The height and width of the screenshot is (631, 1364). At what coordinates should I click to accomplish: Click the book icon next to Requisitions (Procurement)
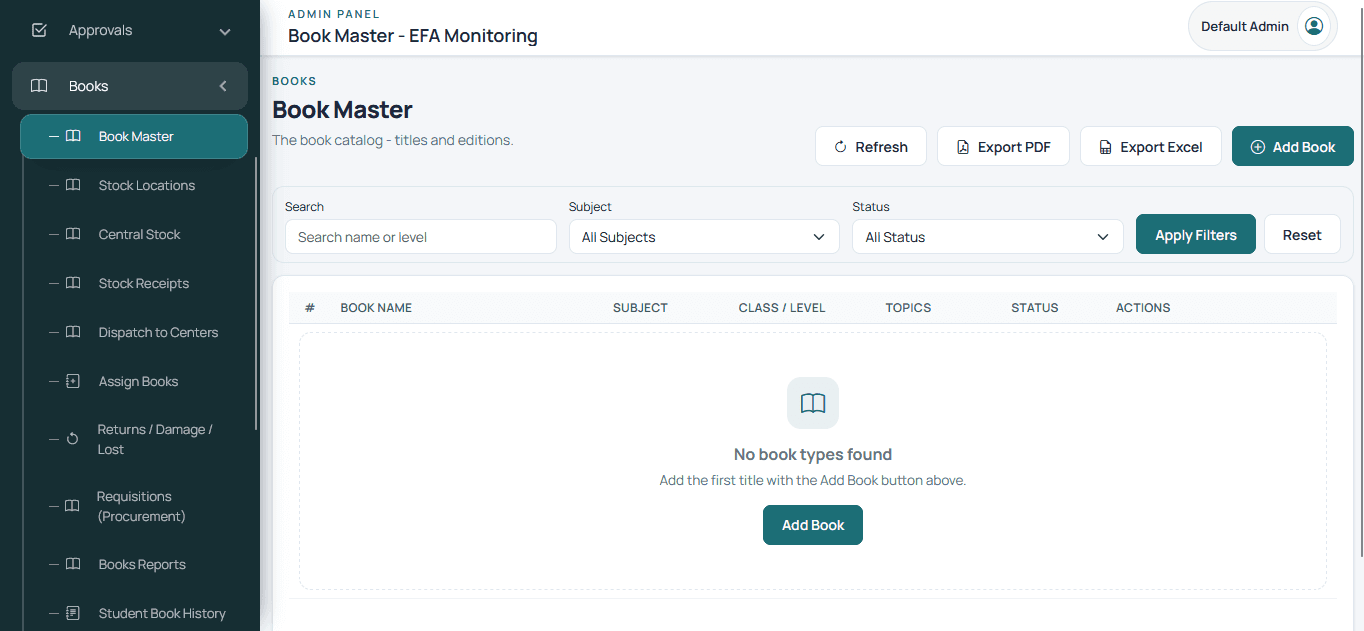tap(72, 506)
